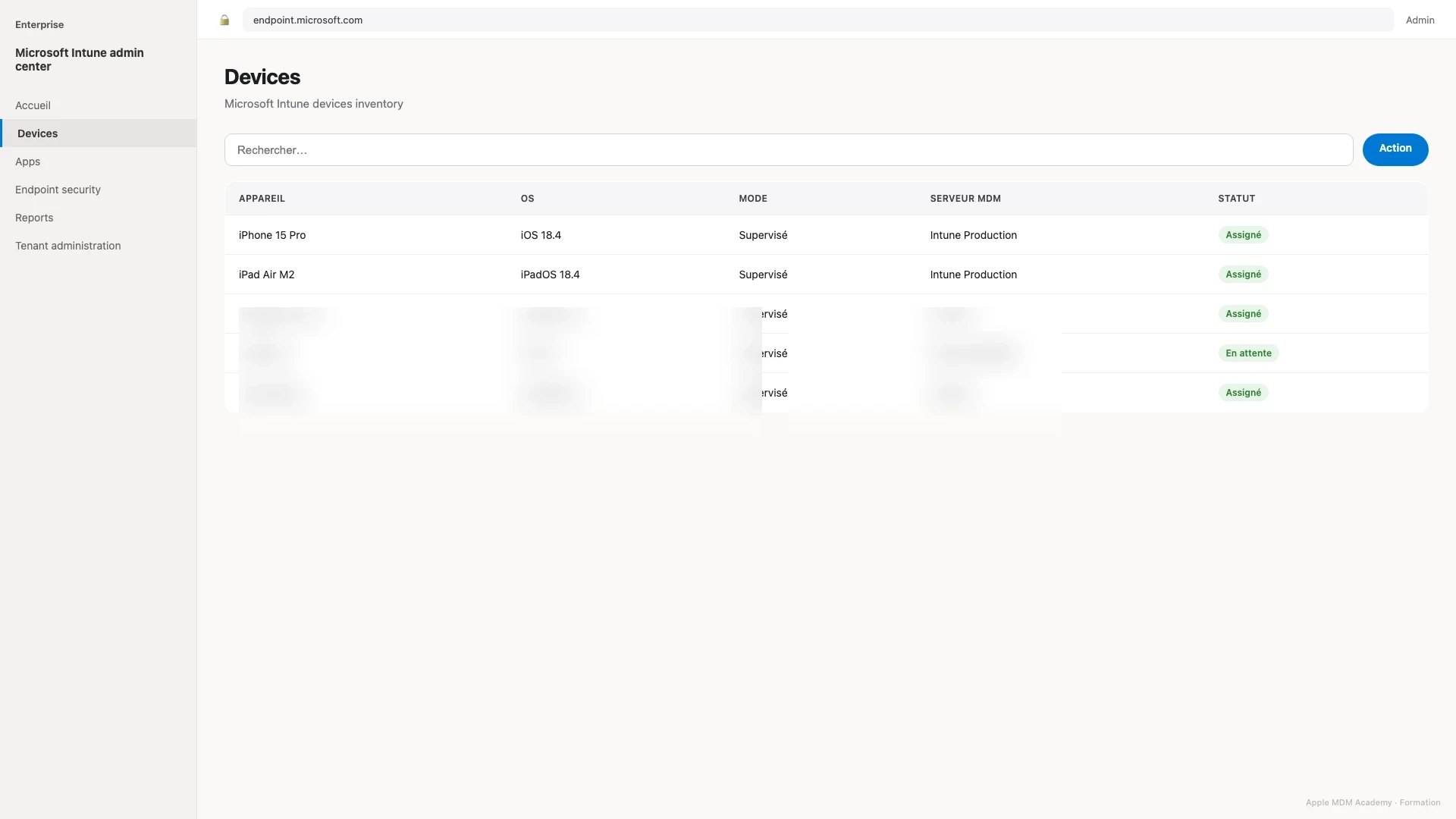Click the endpoint.microsoft.com address bar
Viewport: 1456px width, 819px height.
[817, 20]
